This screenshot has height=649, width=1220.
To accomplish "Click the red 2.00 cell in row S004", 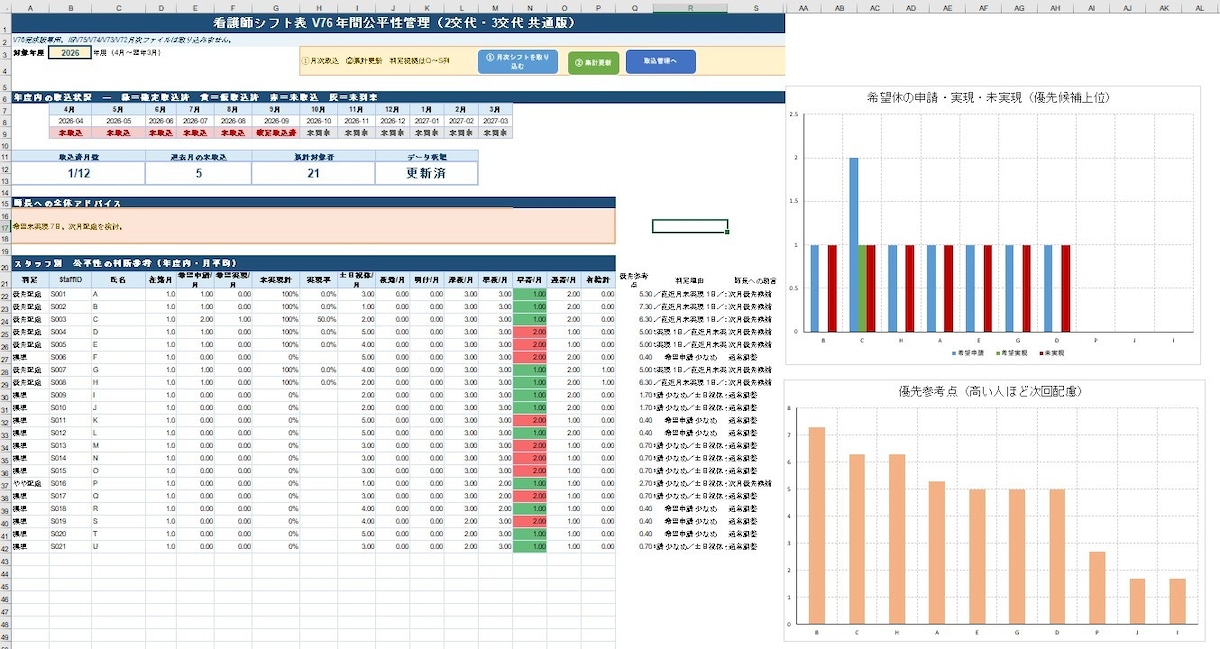I will click(530, 332).
